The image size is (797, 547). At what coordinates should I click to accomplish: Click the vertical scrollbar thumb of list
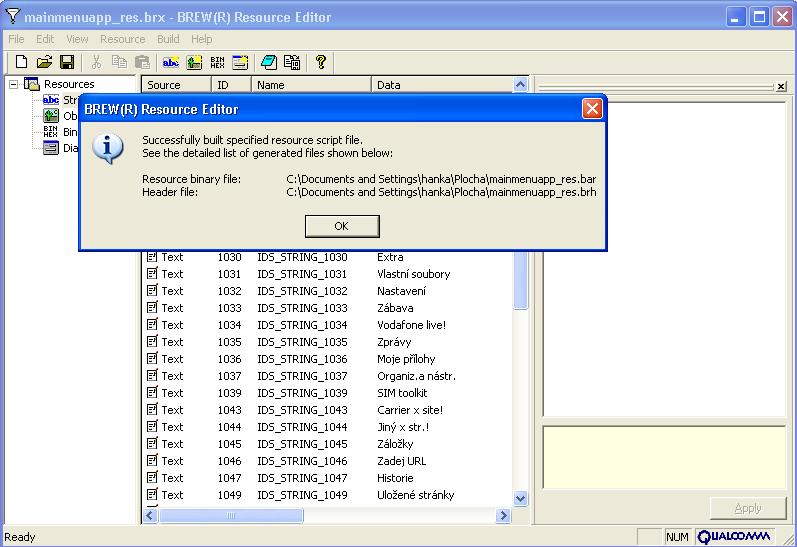coord(520,280)
